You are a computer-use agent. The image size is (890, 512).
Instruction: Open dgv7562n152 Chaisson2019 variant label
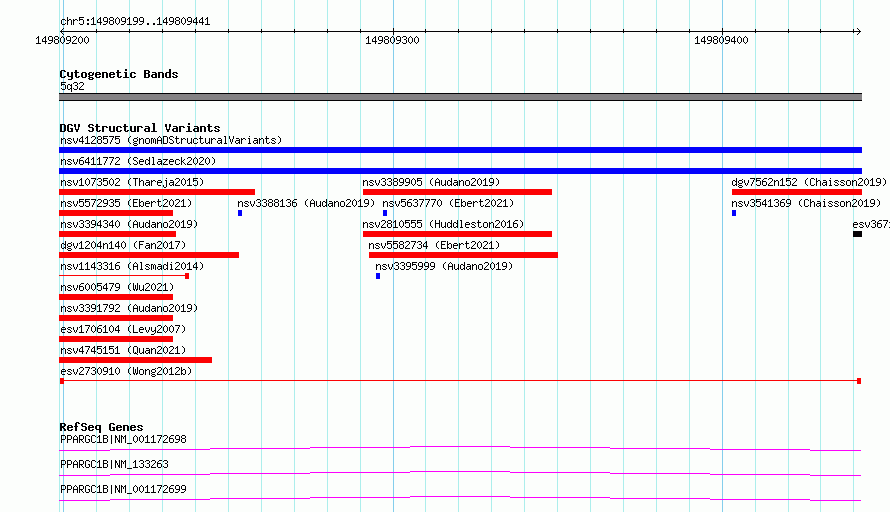click(809, 182)
